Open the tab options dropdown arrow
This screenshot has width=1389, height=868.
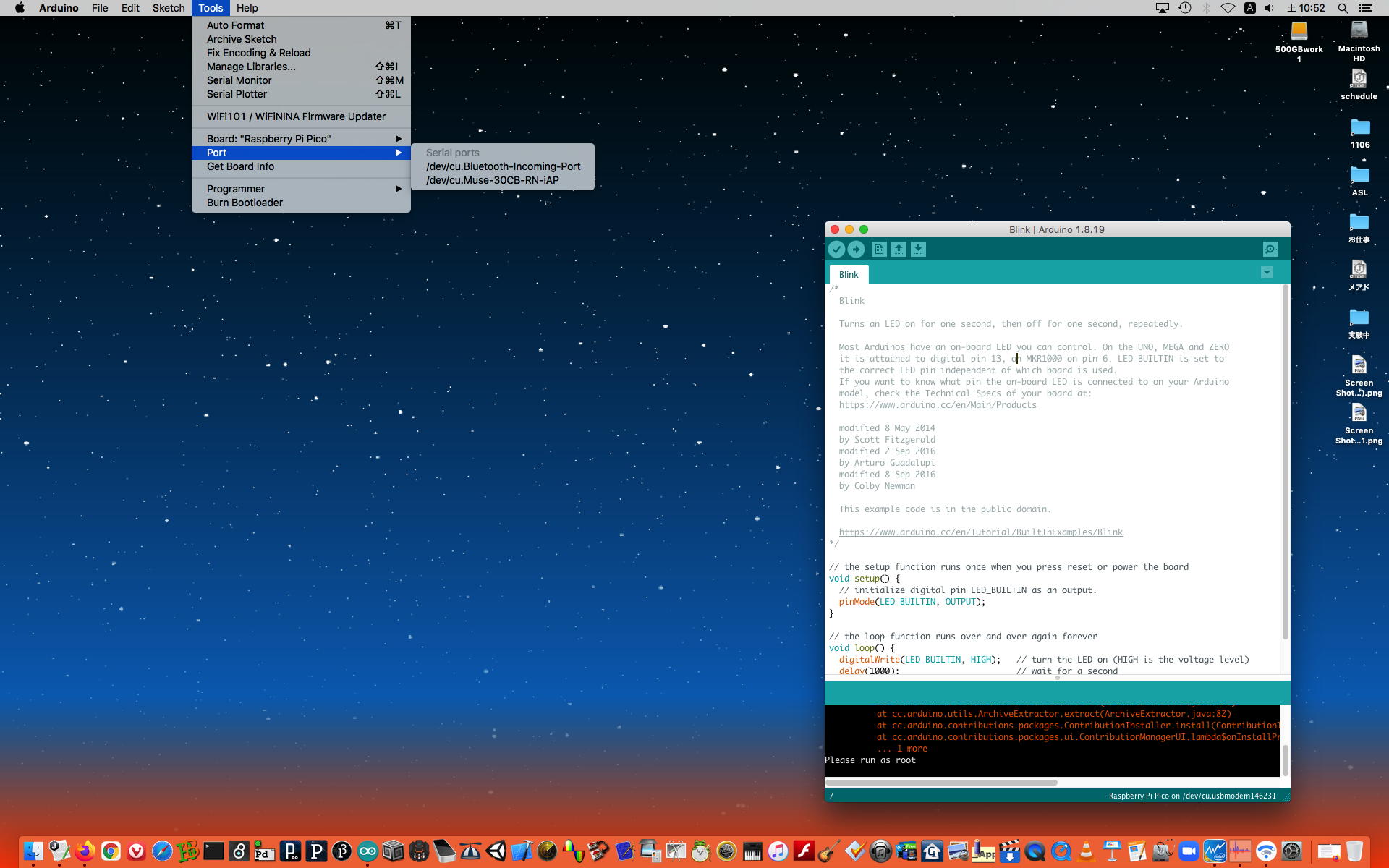tap(1267, 273)
